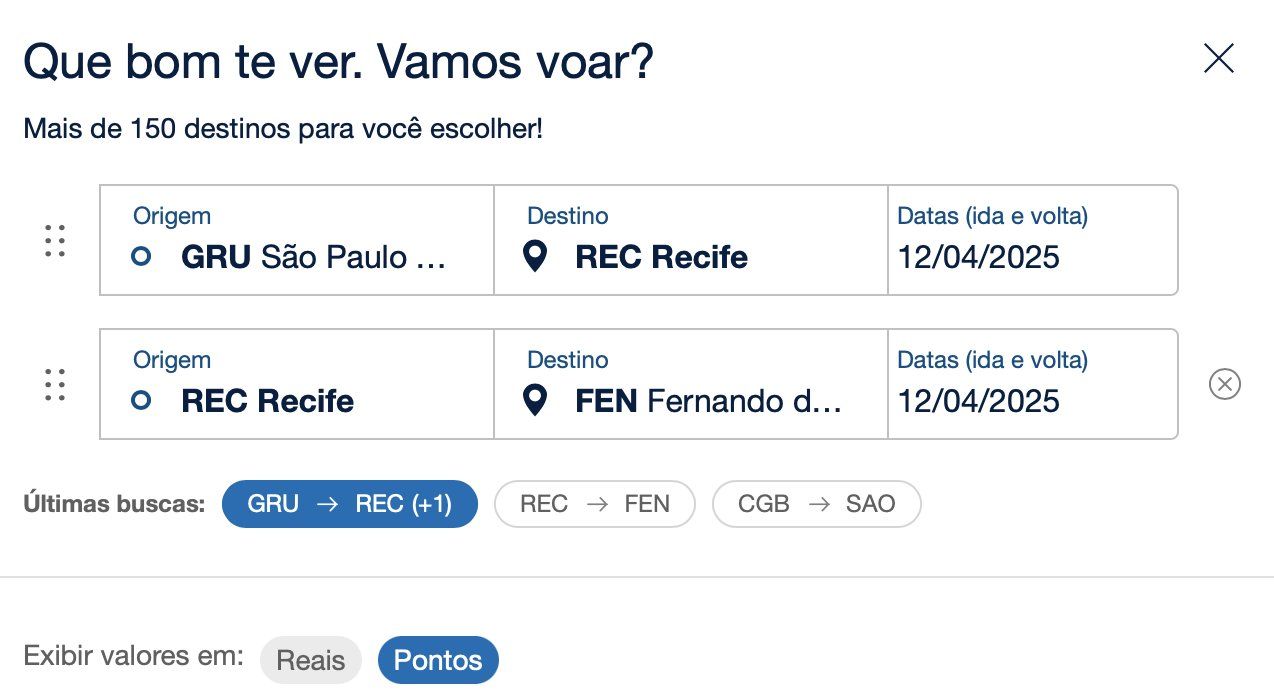This screenshot has height=698, width=1274.
Task: Click the origin circle icon beside REC Recife
Action: [141, 401]
